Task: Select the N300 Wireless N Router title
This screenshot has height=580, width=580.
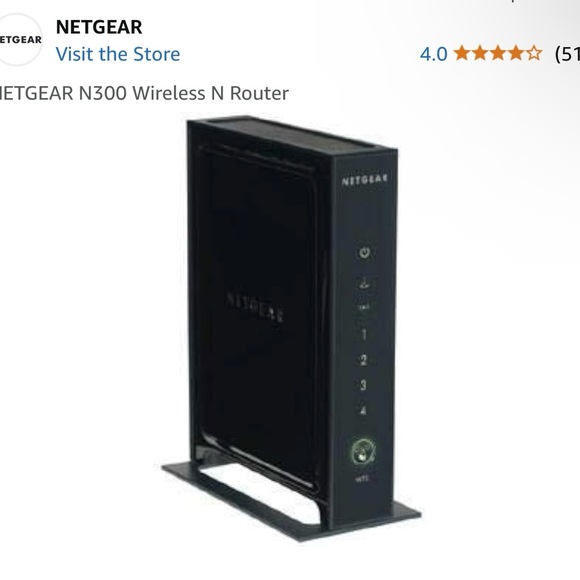Action: pos(144,93)
